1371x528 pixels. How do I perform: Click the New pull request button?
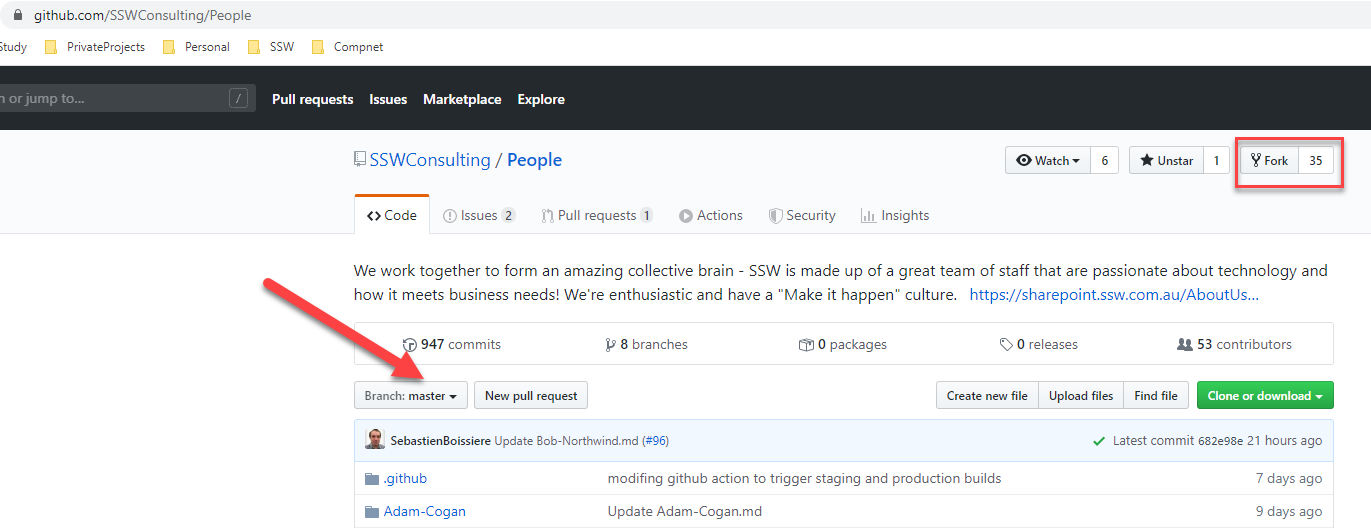tap(531, 396)
